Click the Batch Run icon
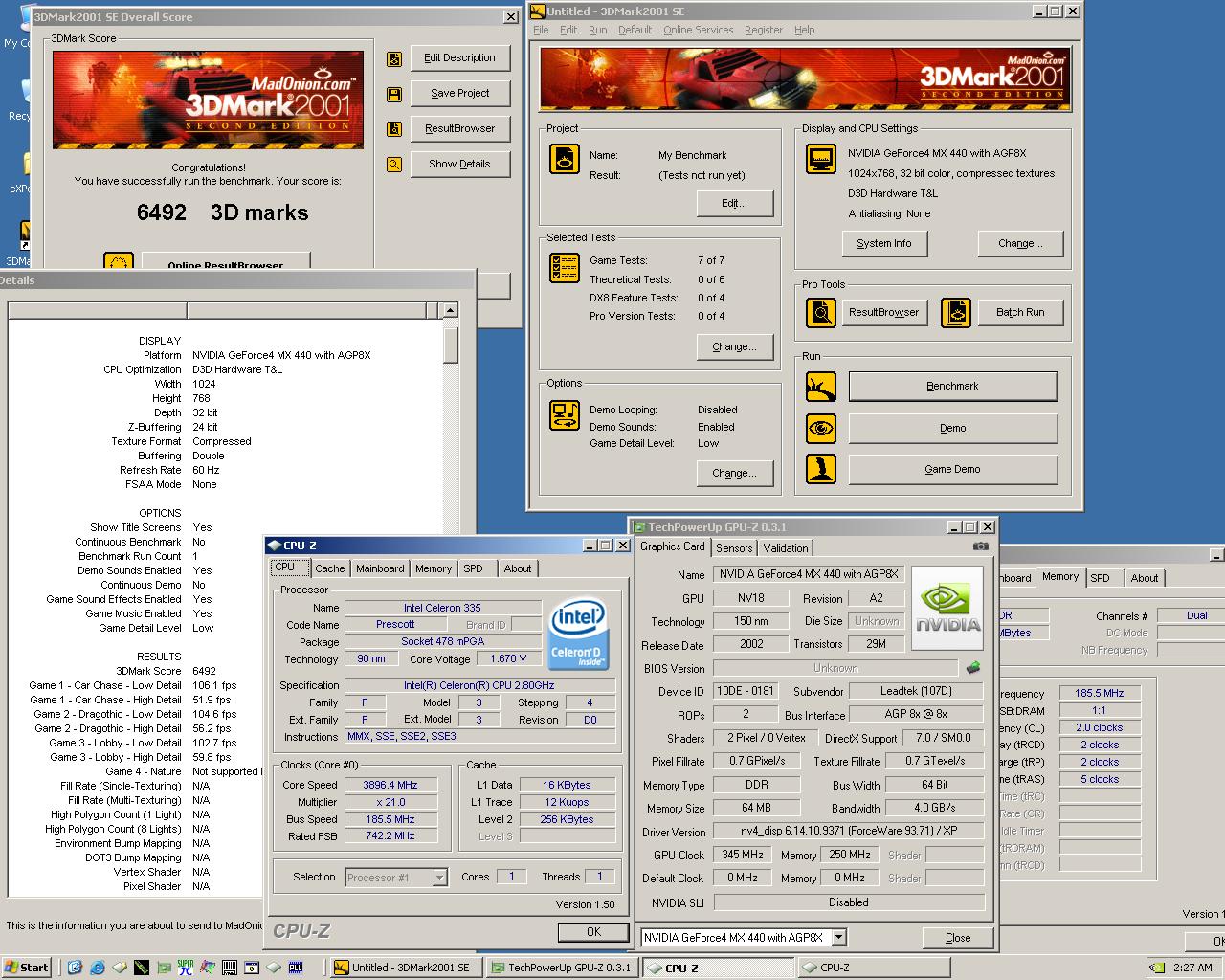 pos(956,312)
